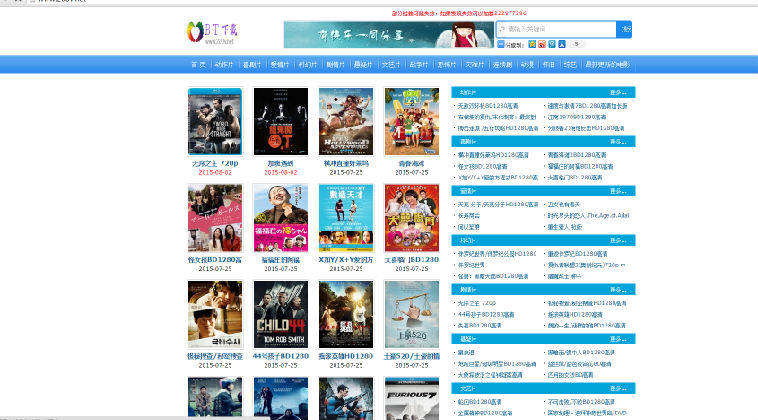Open sidebar link 长寿商会
The width and height of the screenshot is (758, 420).
click(x=469, y=216)
